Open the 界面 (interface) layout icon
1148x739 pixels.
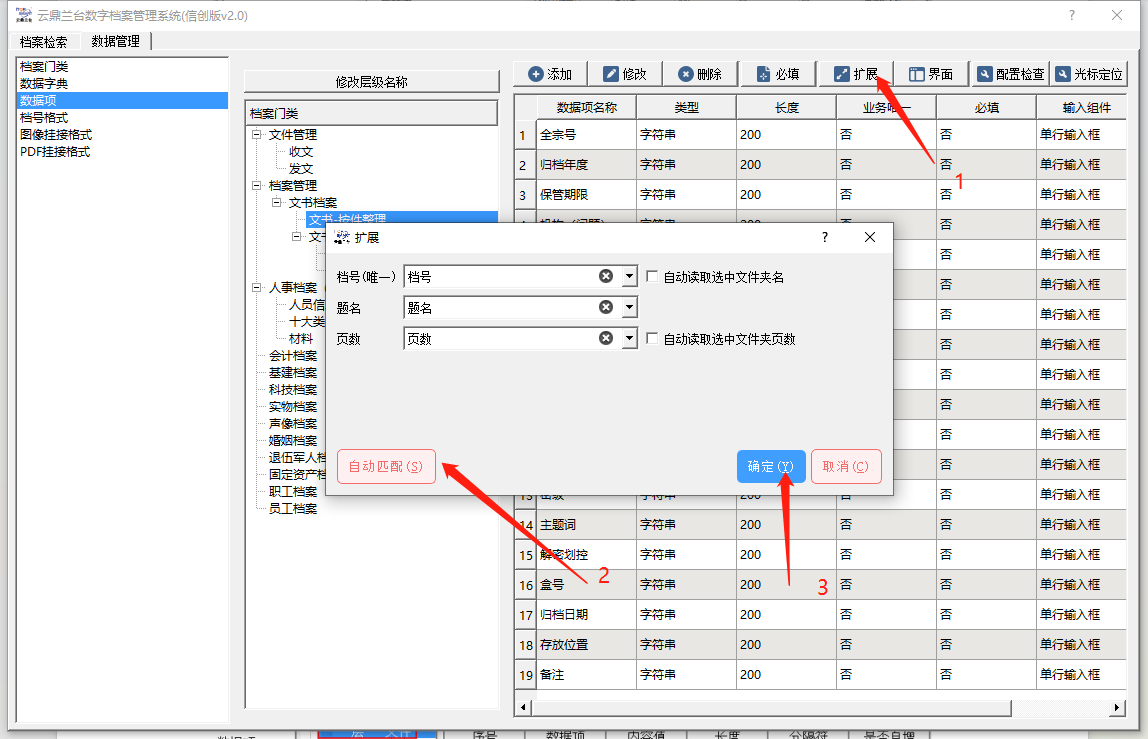(x=916, y=74)
